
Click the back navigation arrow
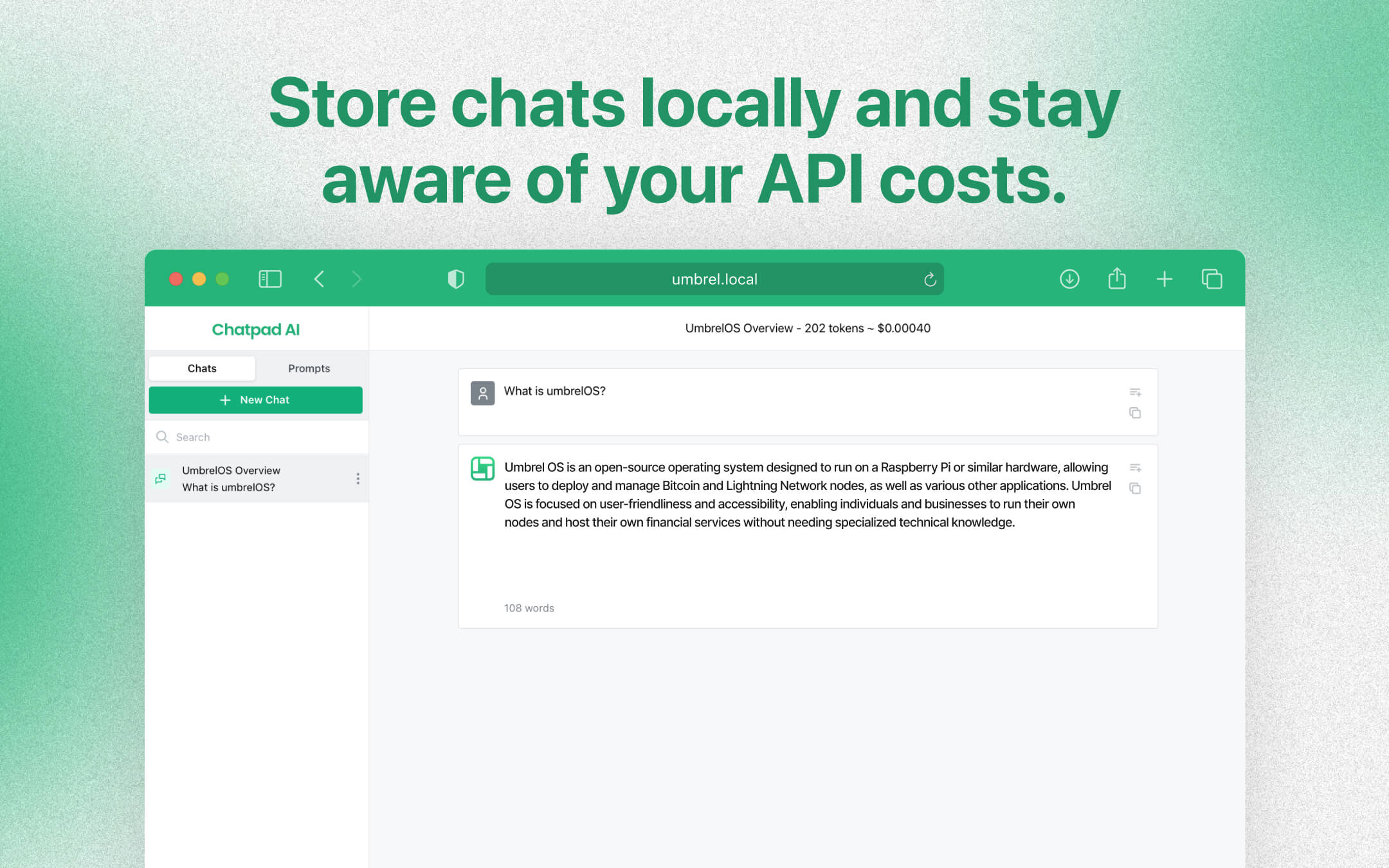coord(320,278)
